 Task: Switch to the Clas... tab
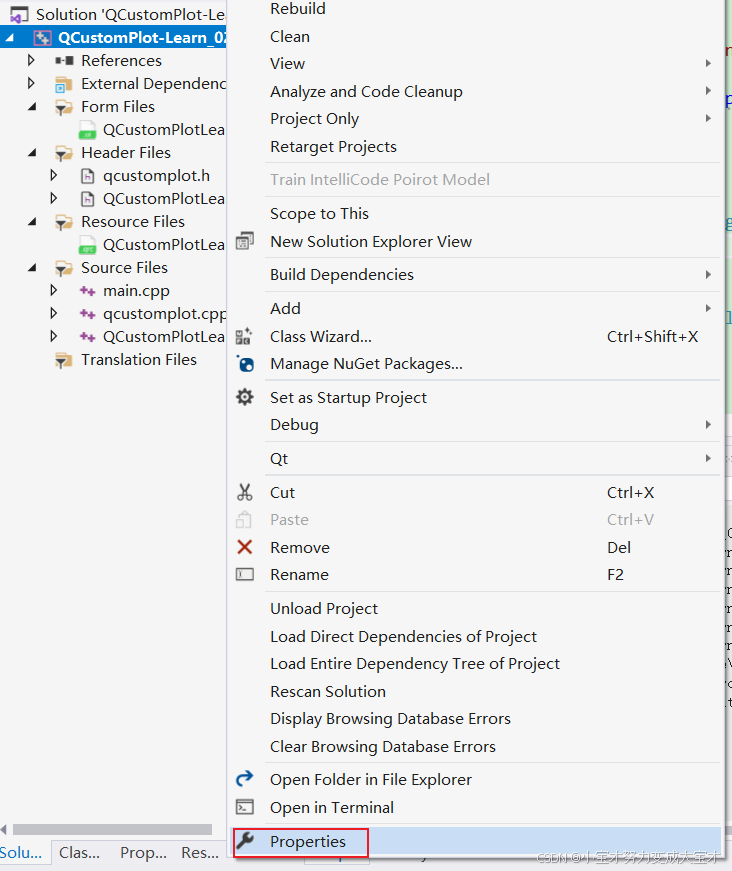click(79, 853)
